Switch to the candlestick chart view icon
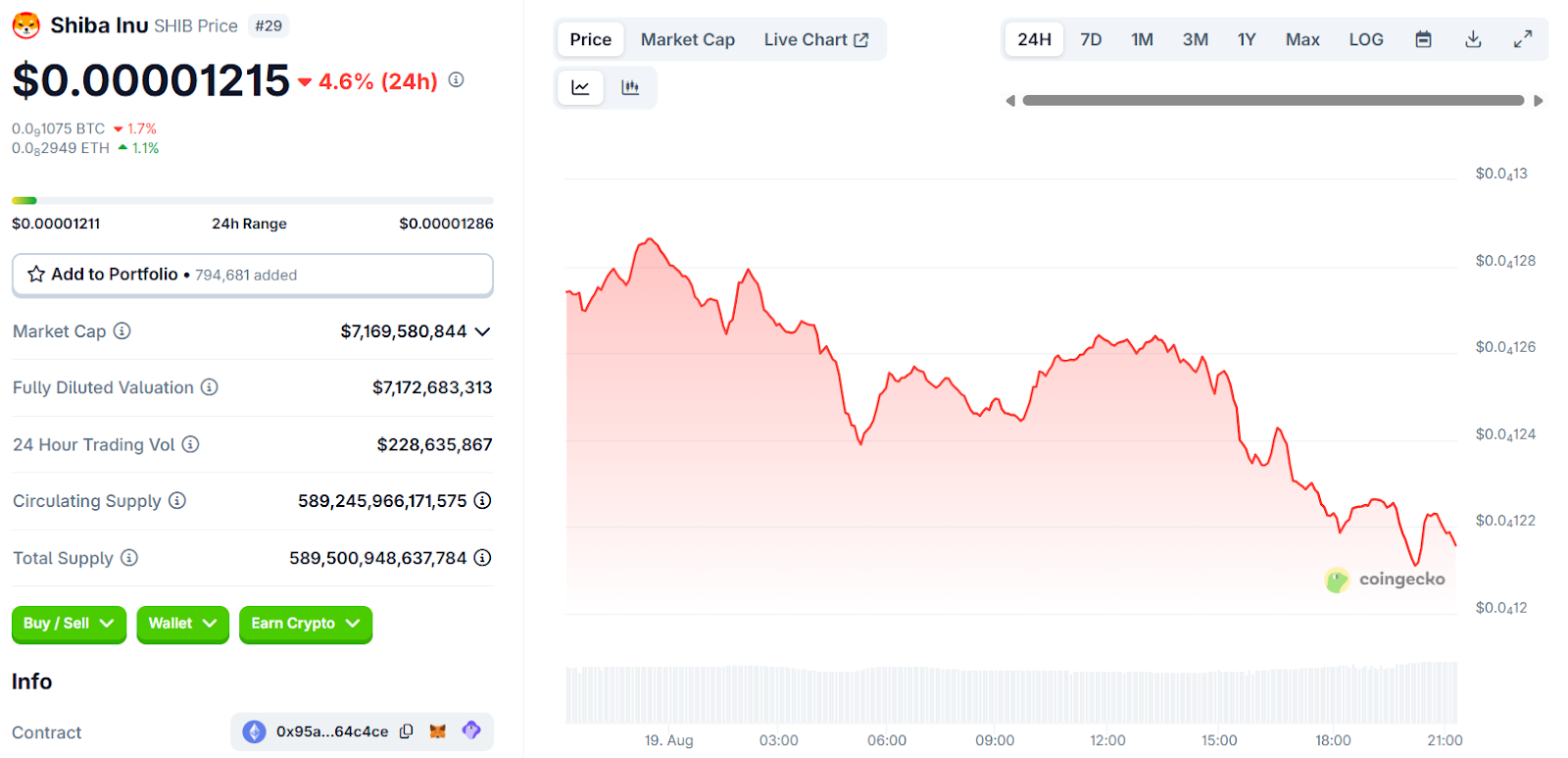 (x=630, y=87)
